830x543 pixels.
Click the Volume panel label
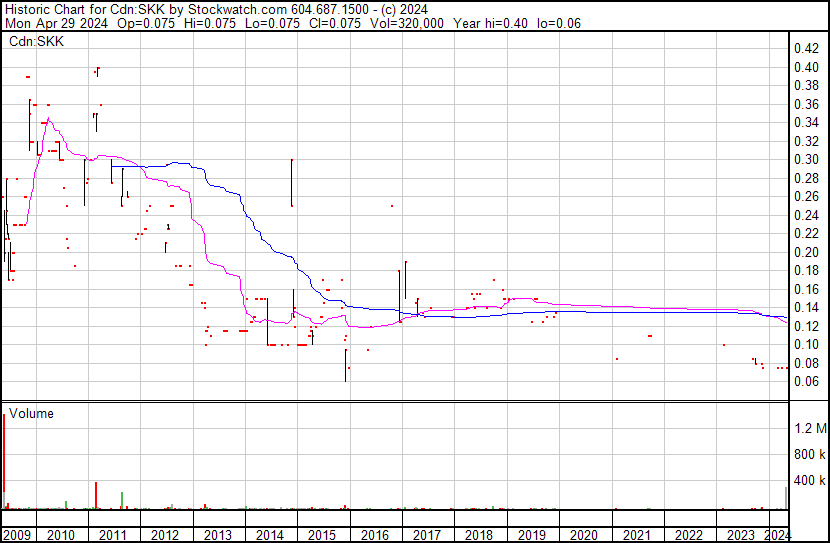(32, 413)
